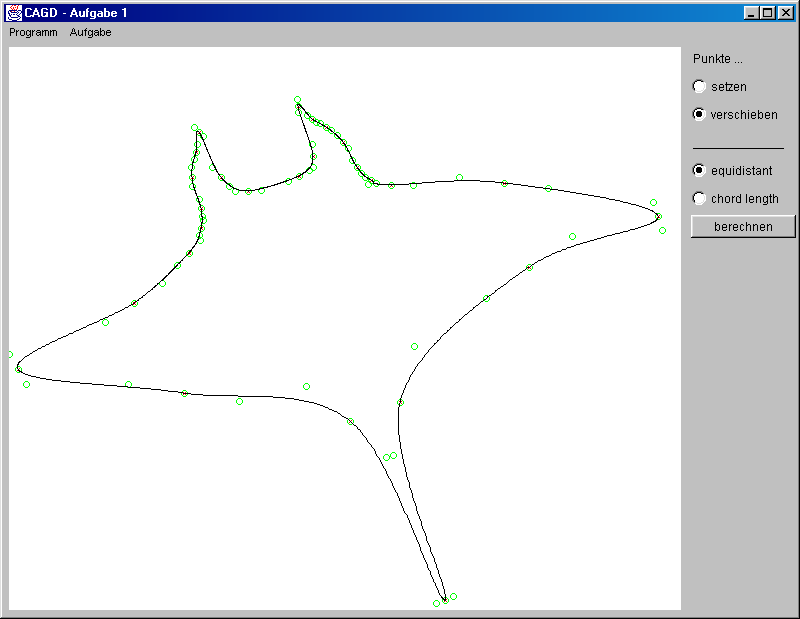Select the interior control point near right tip
Screen dimensions: 800x619
(x=572, y=237)
